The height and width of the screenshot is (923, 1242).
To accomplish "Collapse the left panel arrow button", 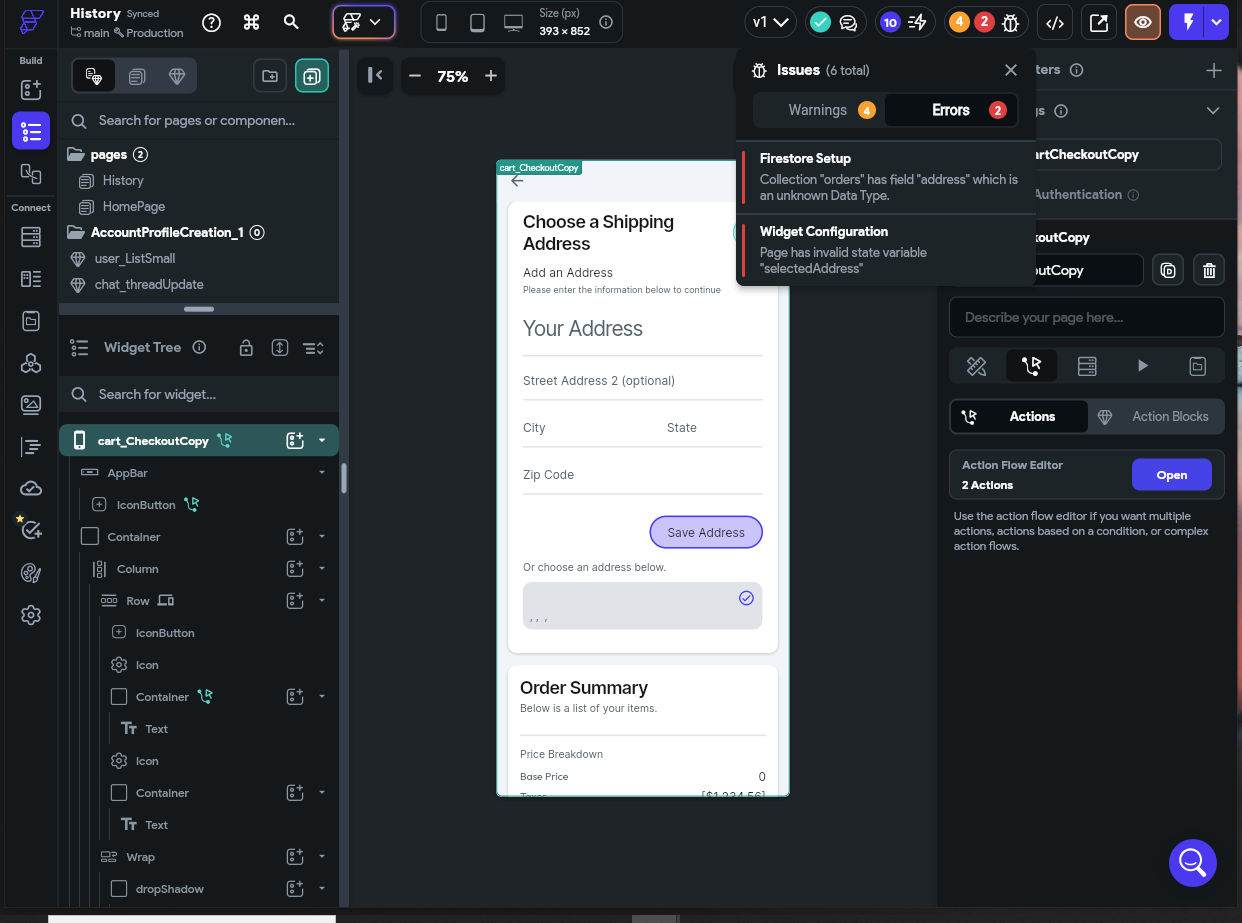I will click(375, 76).
